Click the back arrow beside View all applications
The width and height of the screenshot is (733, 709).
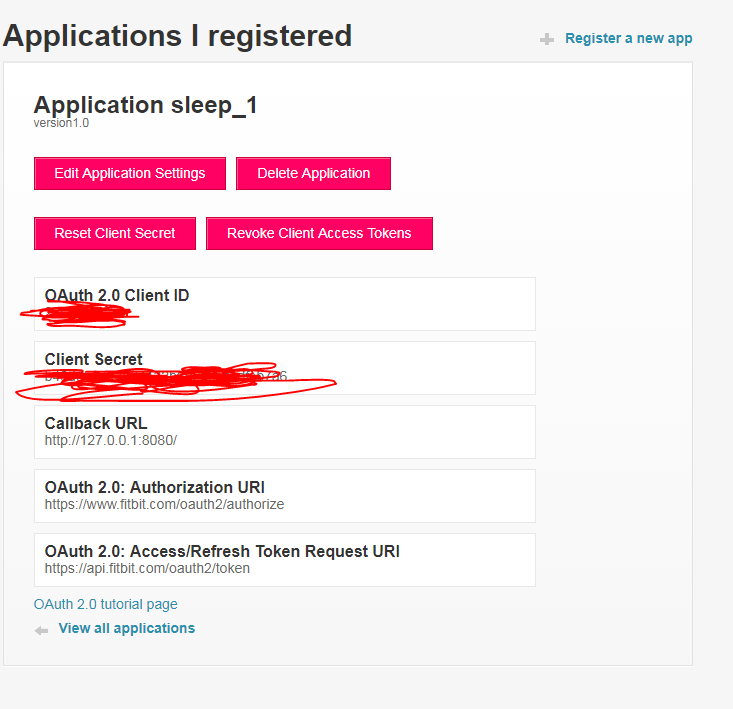[41, 630]
